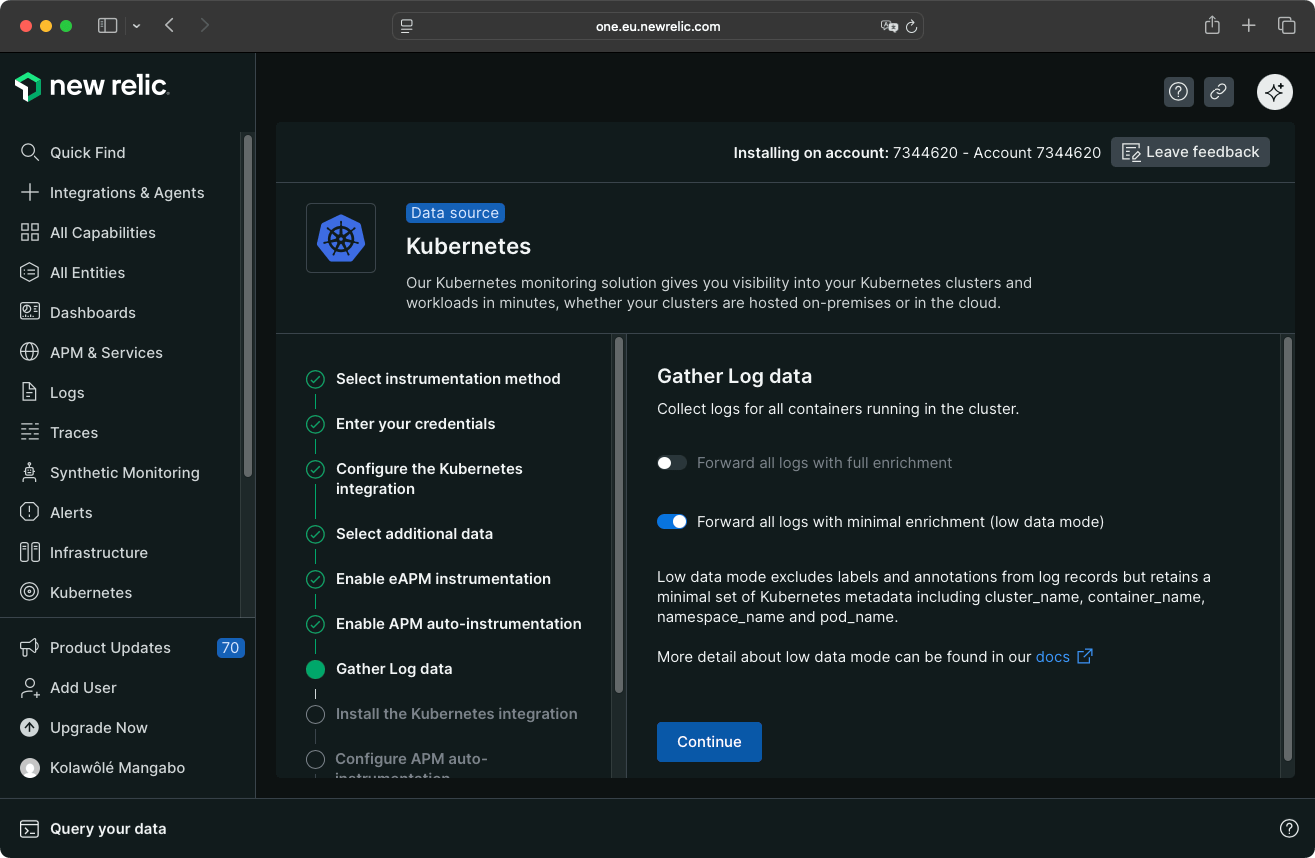
Task: Click the browser address bar
Action: click(657, 26)
